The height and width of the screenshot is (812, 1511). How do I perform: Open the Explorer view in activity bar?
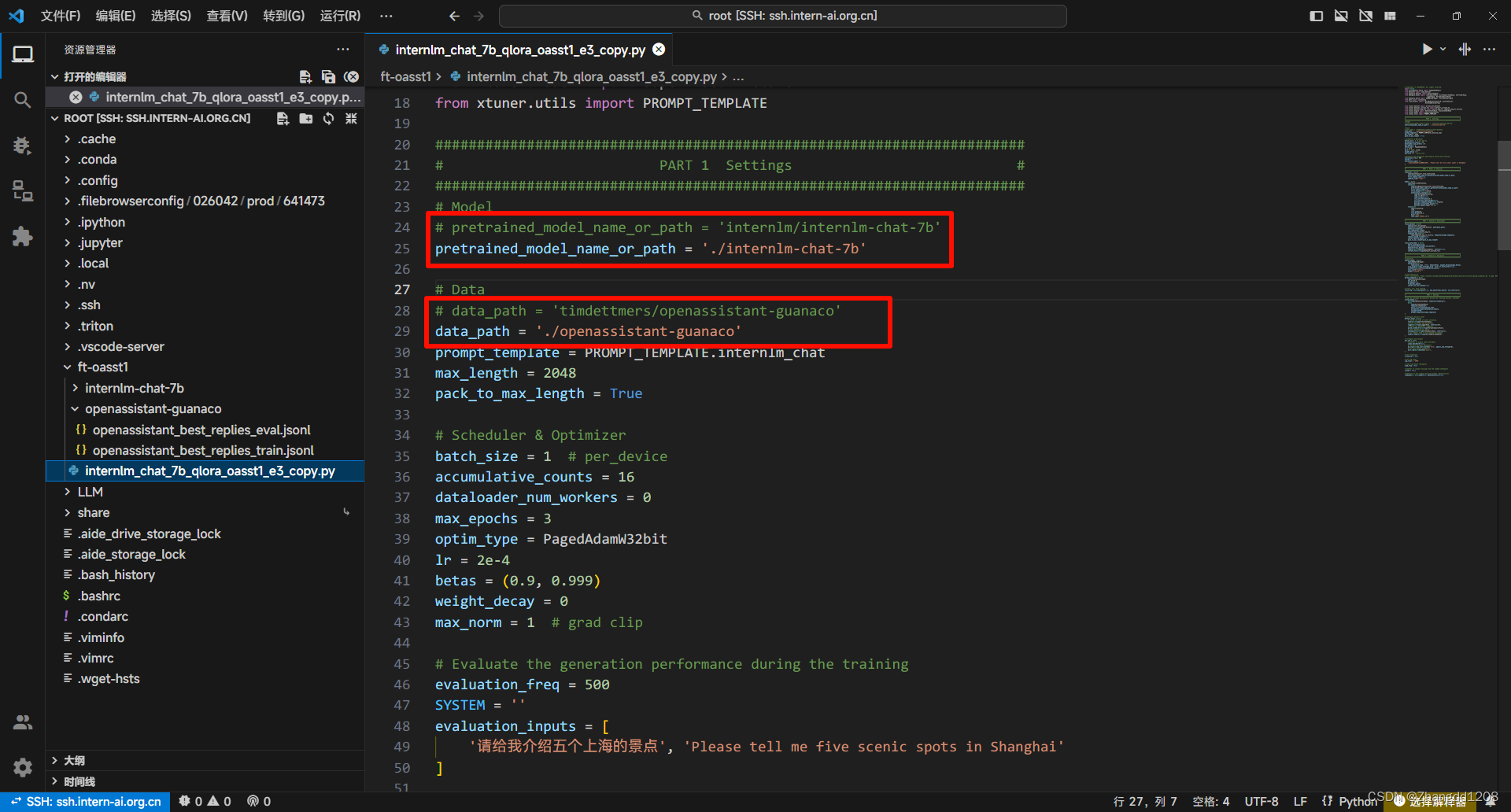pos(23,54)
